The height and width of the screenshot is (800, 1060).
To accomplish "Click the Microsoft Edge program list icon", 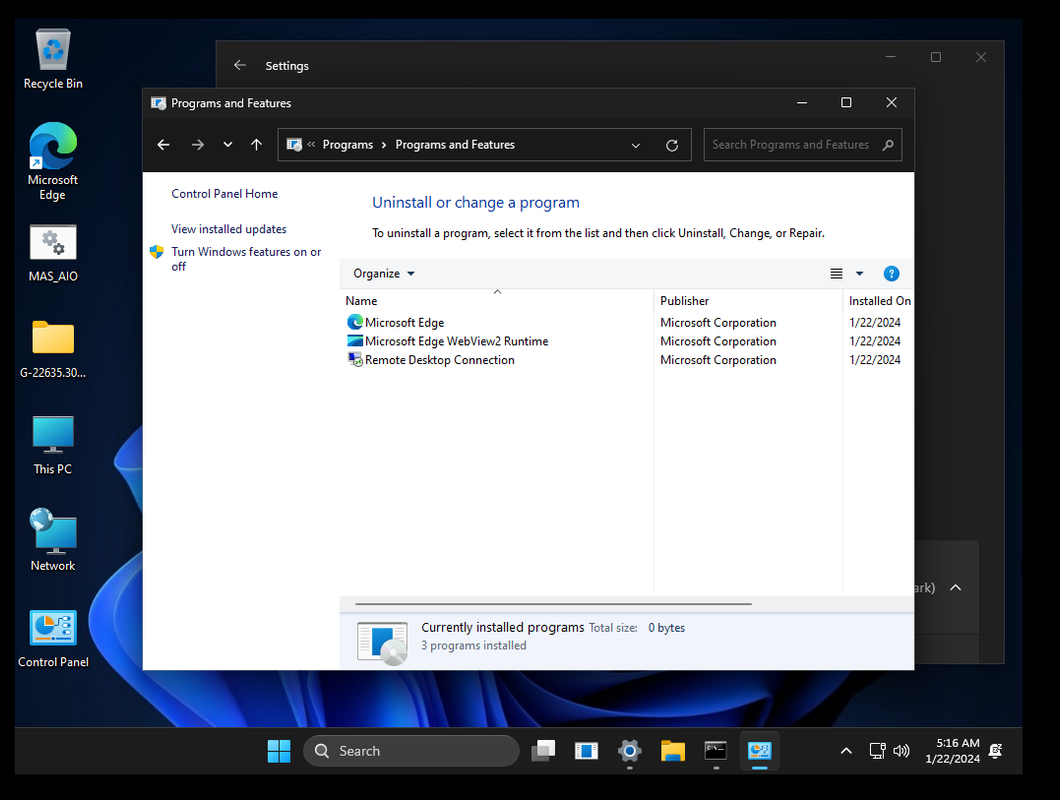I will (355, 323).
